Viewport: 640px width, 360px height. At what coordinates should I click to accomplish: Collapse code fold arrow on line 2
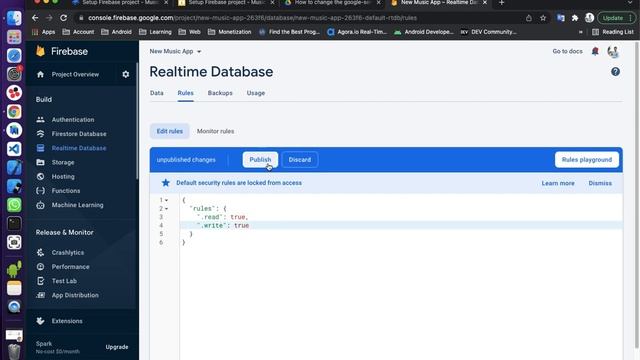(167, 209)
